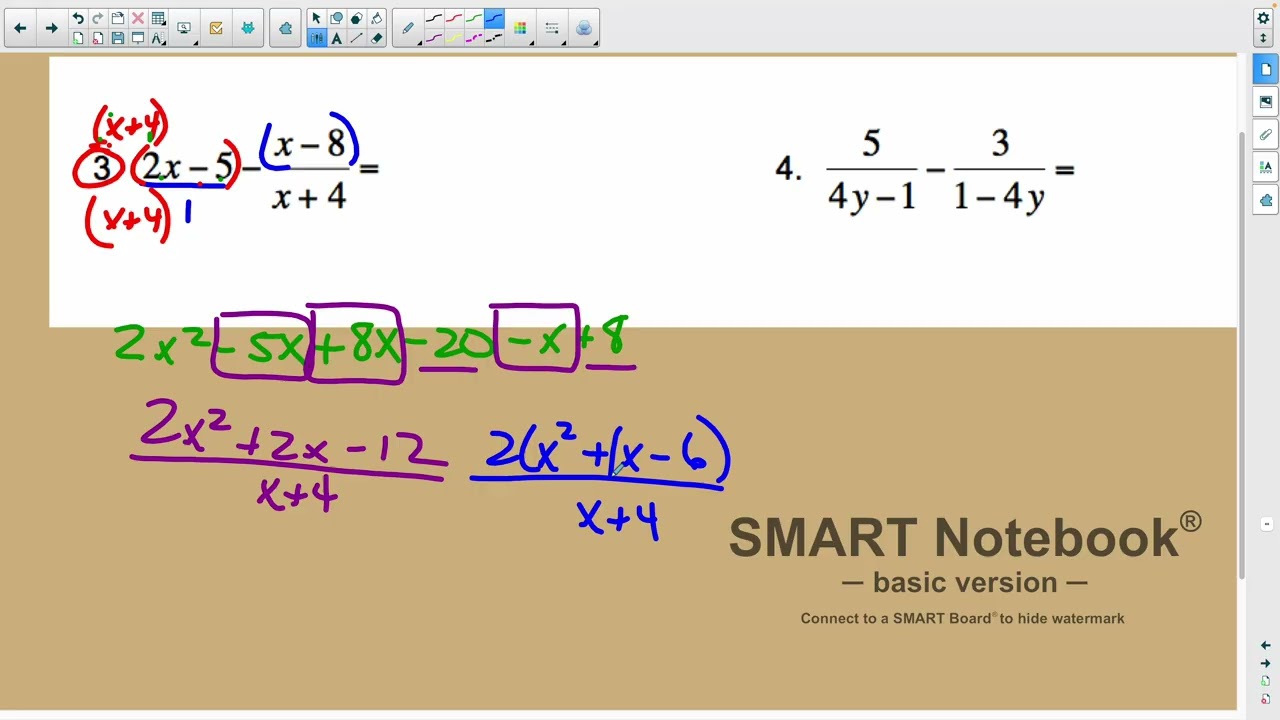Click the Redo arrow icon
The width and height of the screenshot is (1280, 720).
[x=98, y=18]
